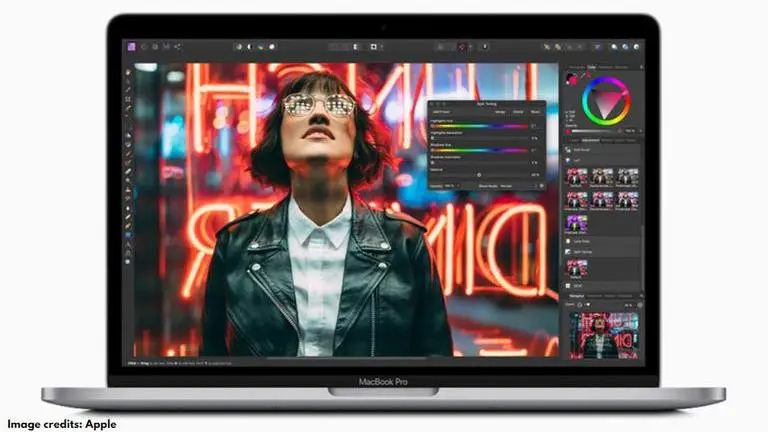Click Reset in the Split Toning dialog
The width and height of the screenshot is (768, 432).
(x=535, y=112)
